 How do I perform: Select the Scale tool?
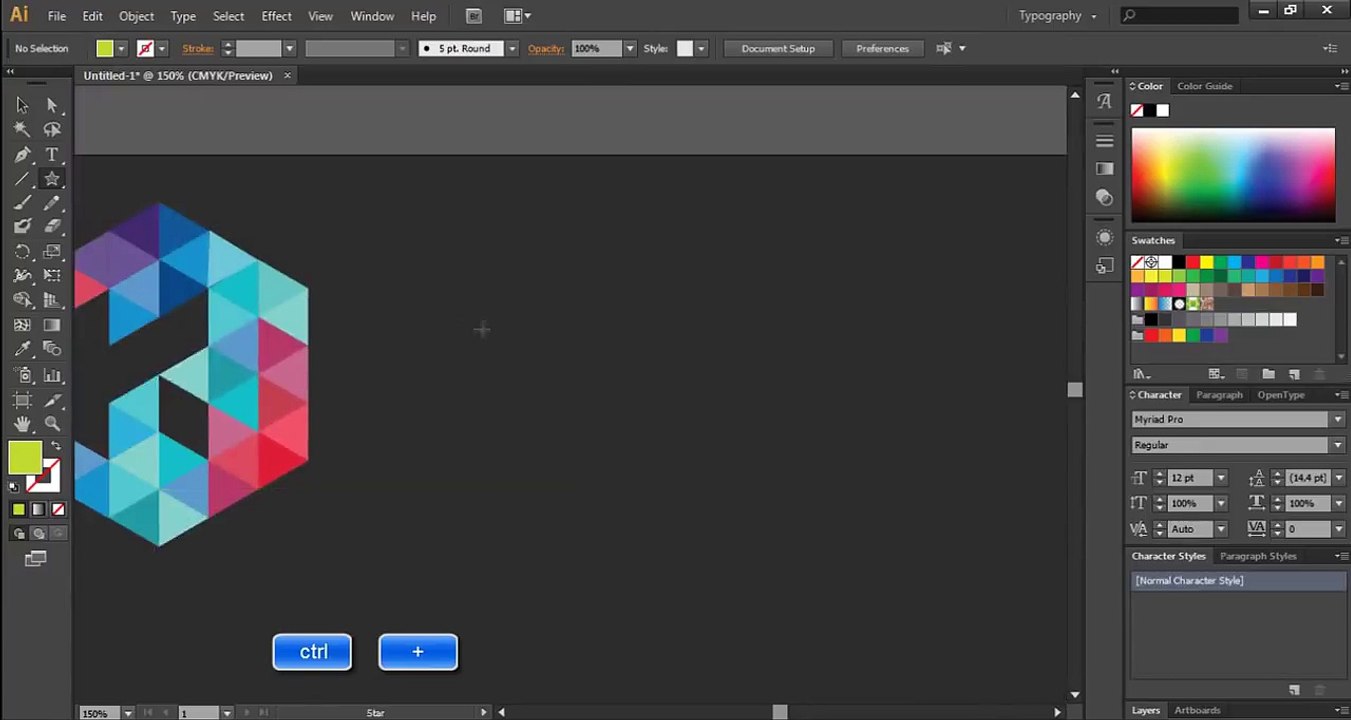coord(52,251)
